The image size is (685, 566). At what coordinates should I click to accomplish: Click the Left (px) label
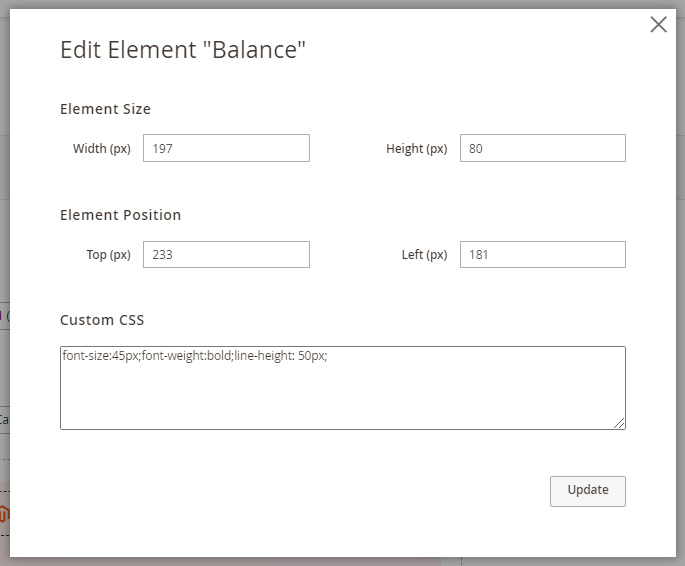pos(424,255)
